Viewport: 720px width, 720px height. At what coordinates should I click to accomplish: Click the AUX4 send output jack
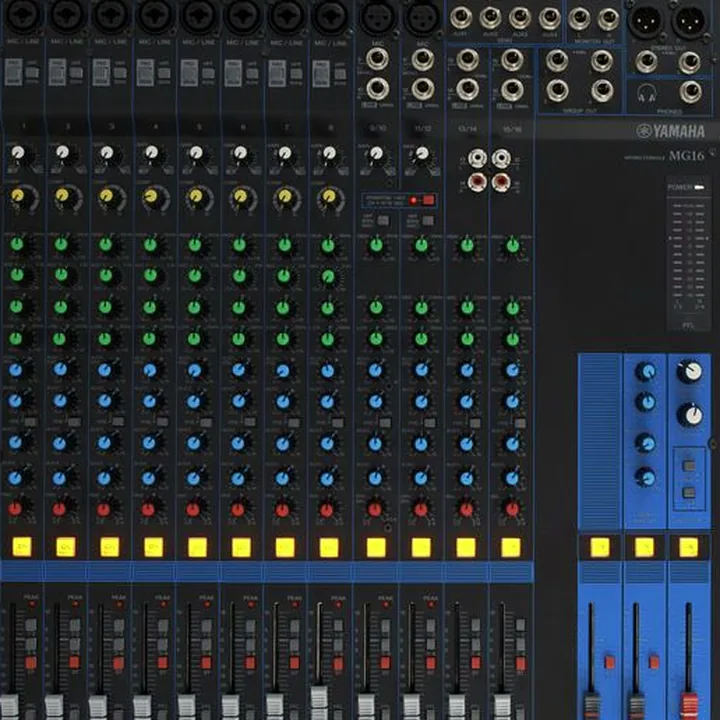click(549, 18)
